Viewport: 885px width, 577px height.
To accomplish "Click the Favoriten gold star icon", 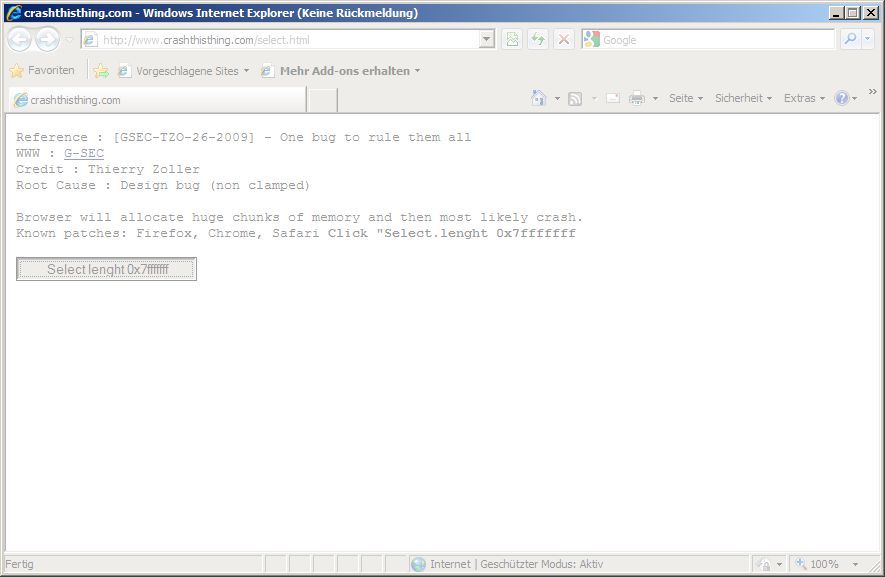I will (x=17, y=71).
